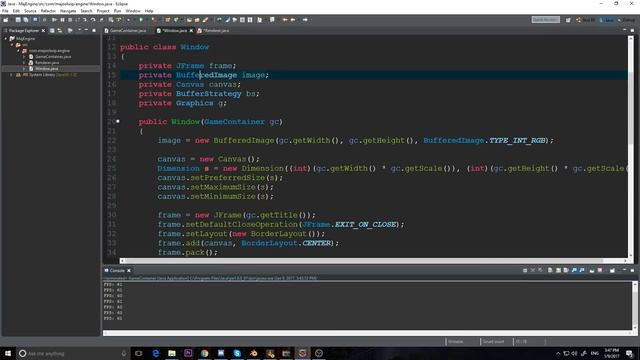The image size is (640, 360).
Task: Open Google Chrome from the taskbar
Action: point(204,353)
